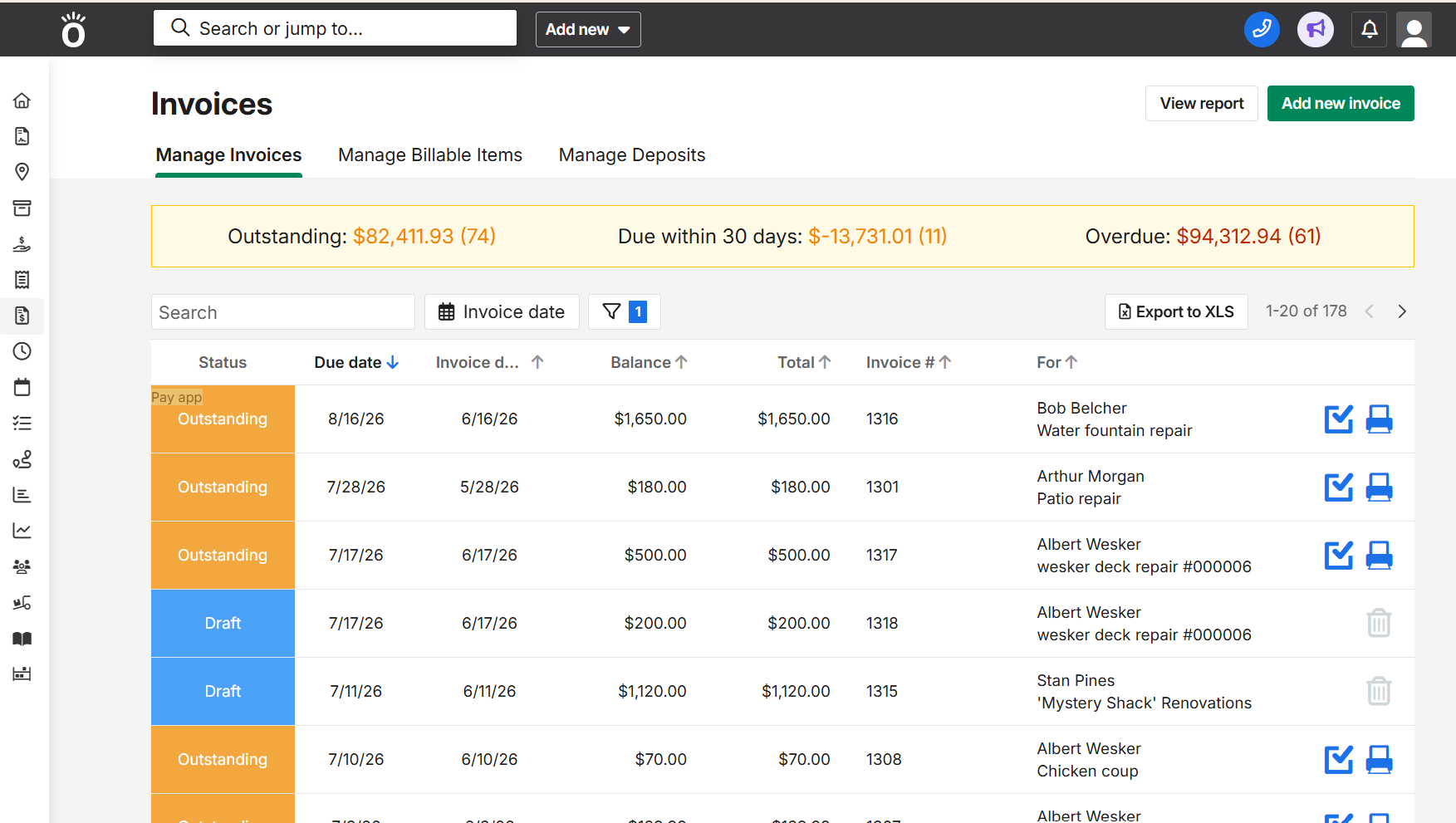The height and width of the screenshot is (823, 1456).
Task: Open the calendar icon in sidebar
Action: [22, 387]
